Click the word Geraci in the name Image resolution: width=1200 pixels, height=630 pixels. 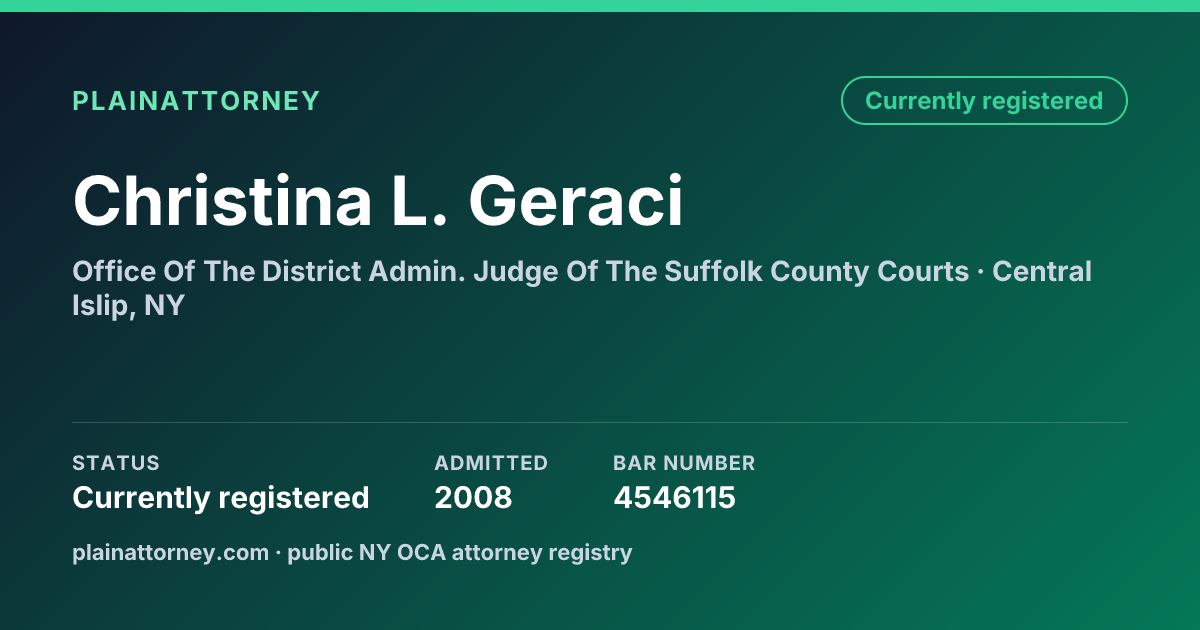pyautogui.click(x=576, y=201)
